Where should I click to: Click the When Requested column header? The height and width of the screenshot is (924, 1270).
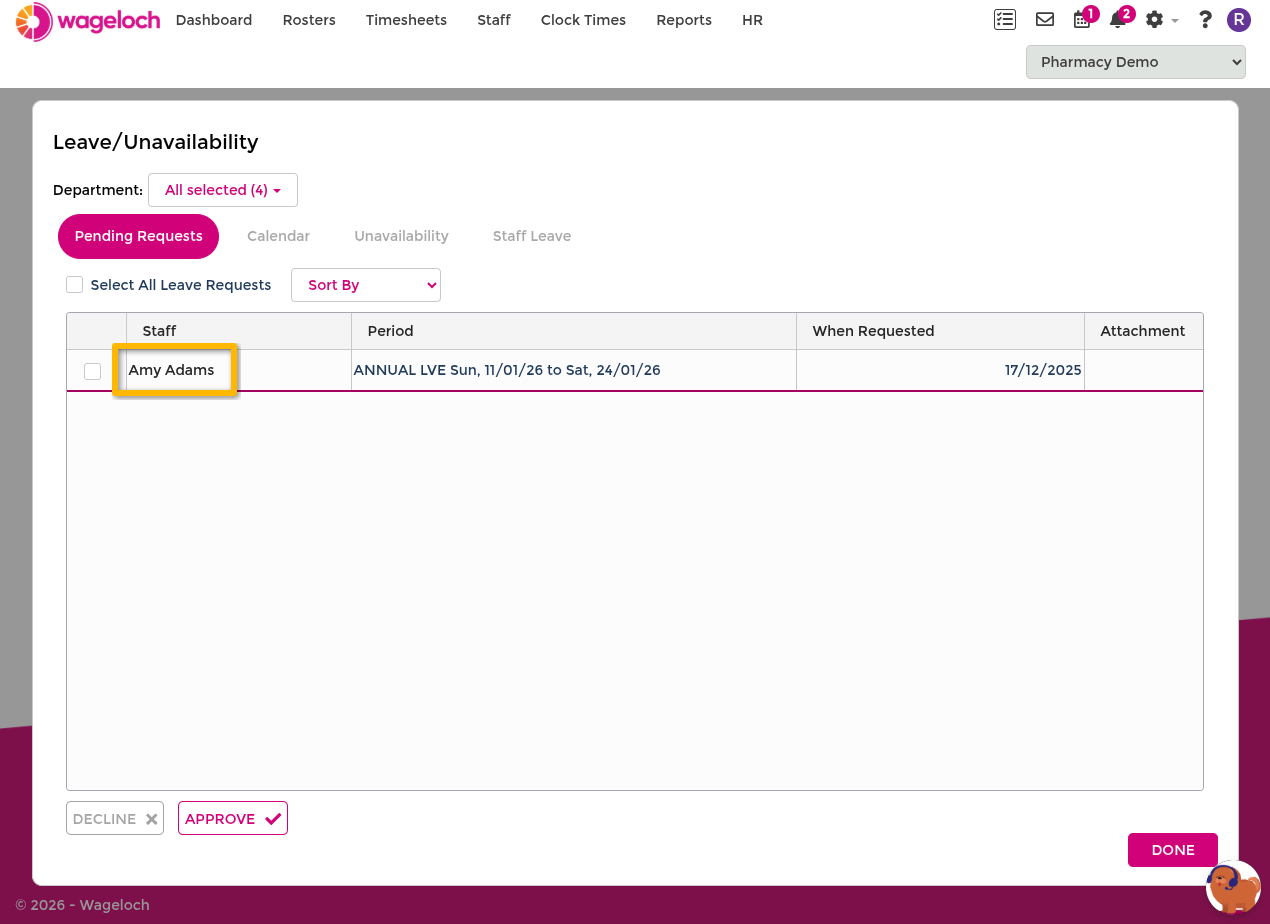(940, 331)
